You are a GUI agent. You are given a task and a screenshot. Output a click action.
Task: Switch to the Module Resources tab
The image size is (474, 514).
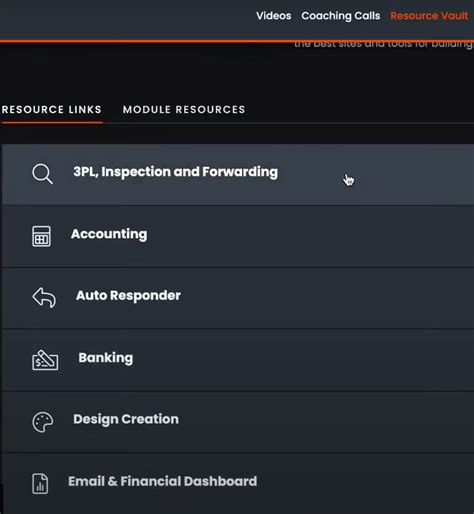pos(184,110)
